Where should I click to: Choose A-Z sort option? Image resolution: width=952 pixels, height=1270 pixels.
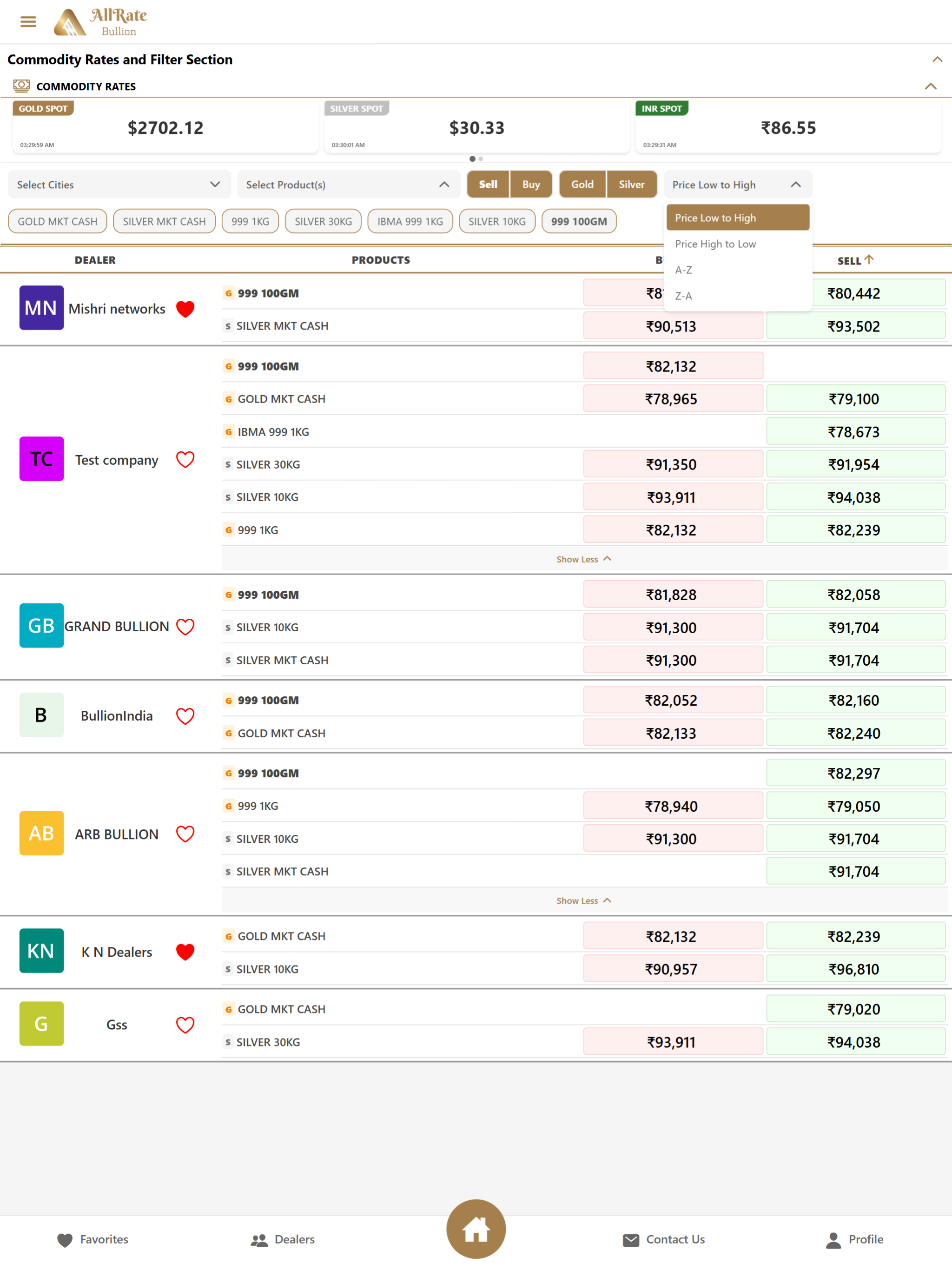click(738, 270)
